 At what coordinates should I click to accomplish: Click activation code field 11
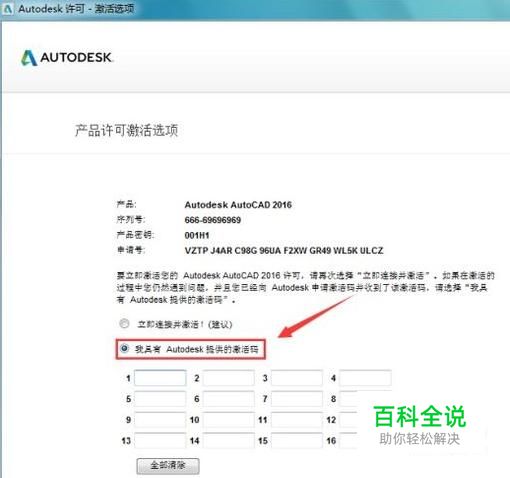[x=297, y=420]
